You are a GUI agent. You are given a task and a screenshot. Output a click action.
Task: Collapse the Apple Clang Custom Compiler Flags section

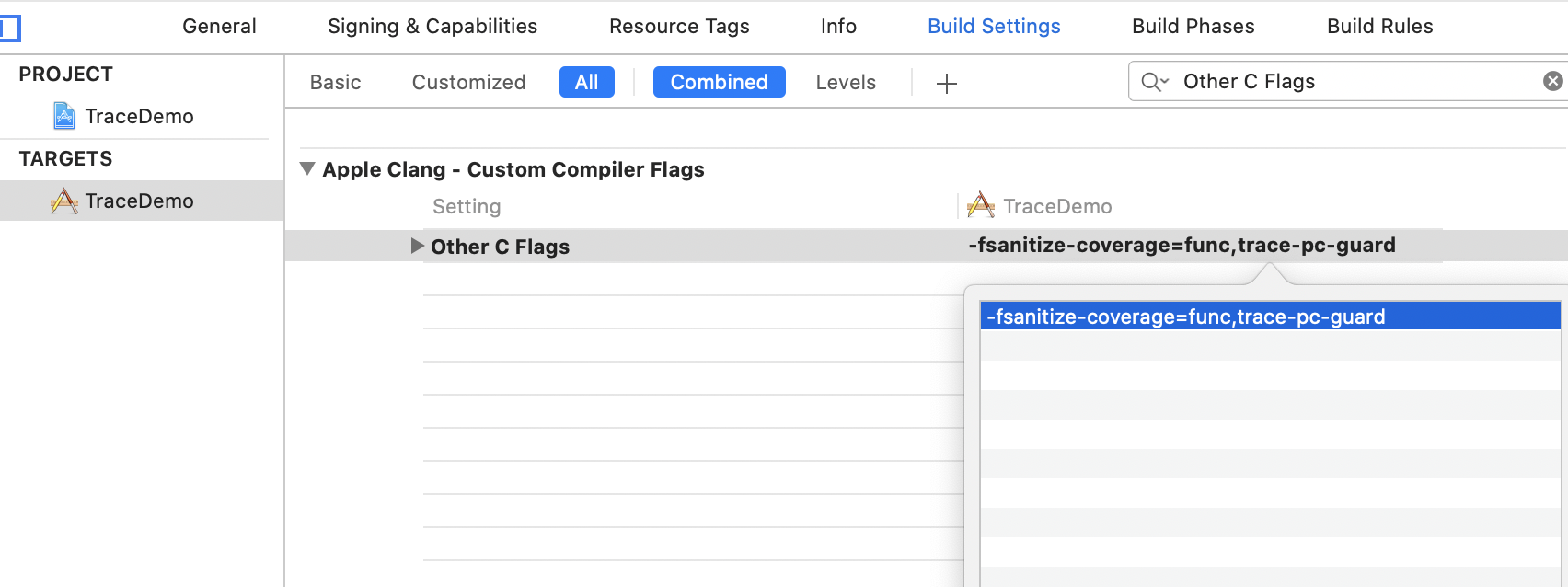click(307, 169)
